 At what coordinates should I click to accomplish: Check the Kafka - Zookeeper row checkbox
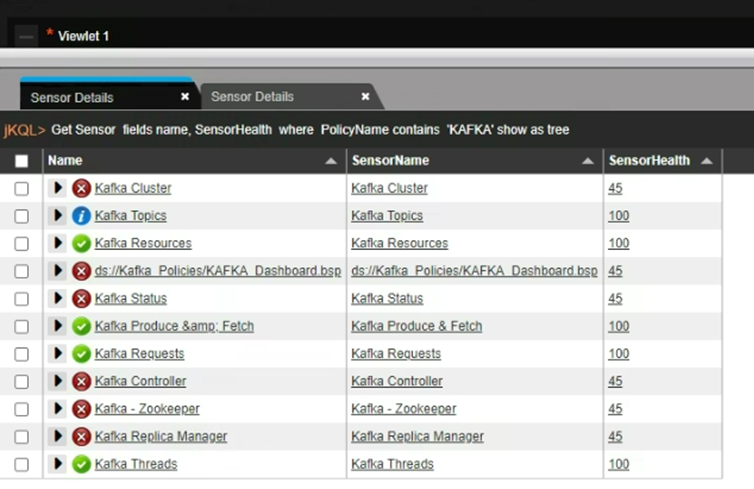21,409
